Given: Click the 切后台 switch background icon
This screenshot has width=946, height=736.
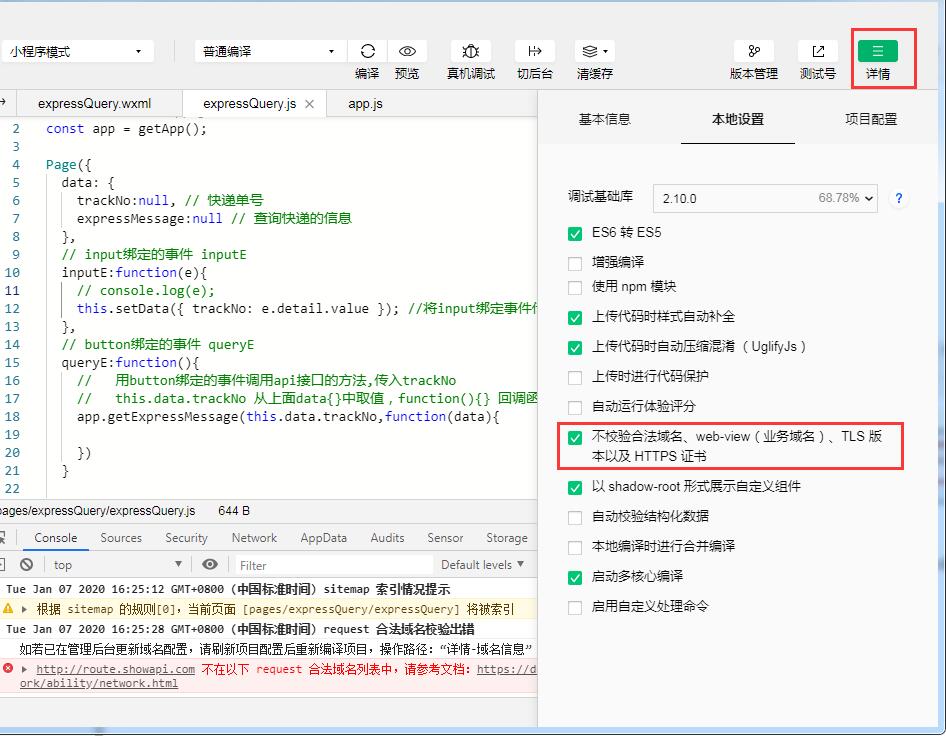Looking at the screenshot, I should click(x=535, y=51).
